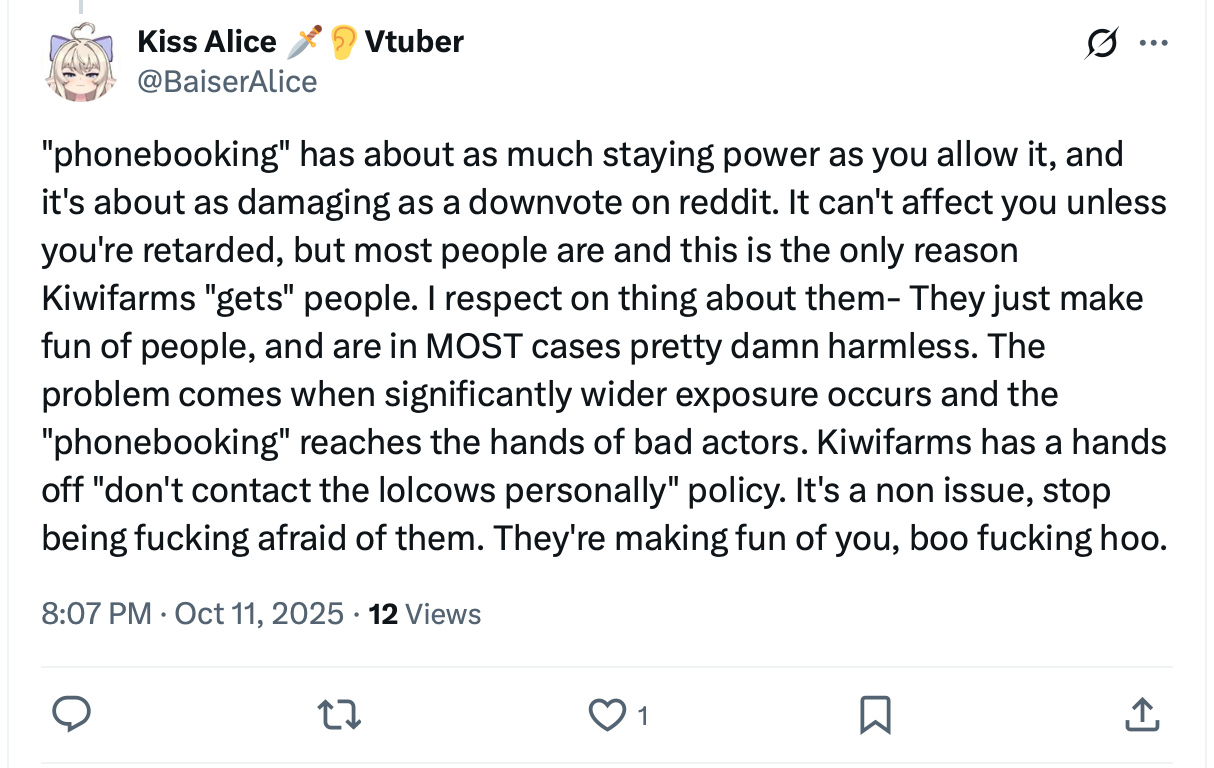1214x768 pixels.
Task: Click the reply speech bubble icon
Action: point(71,713)
